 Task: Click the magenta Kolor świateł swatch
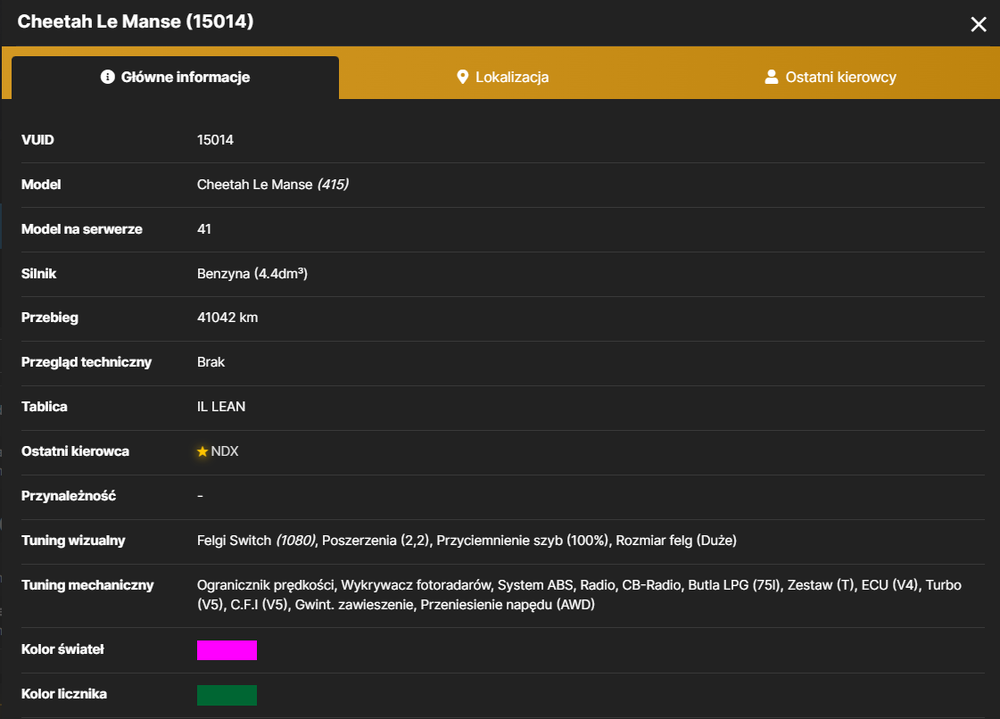pyautogui.click(x=227, y=650)
